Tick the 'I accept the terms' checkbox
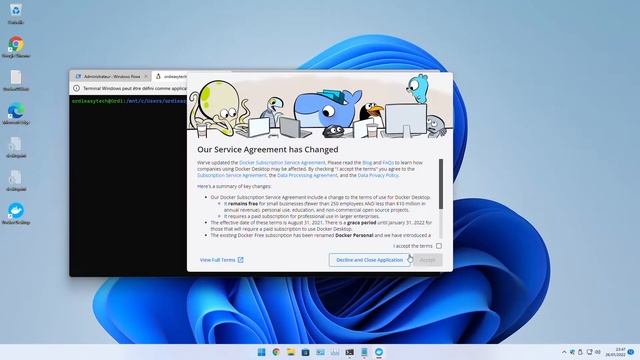Screen dimensions: 640x360 [x=439, y=246]
